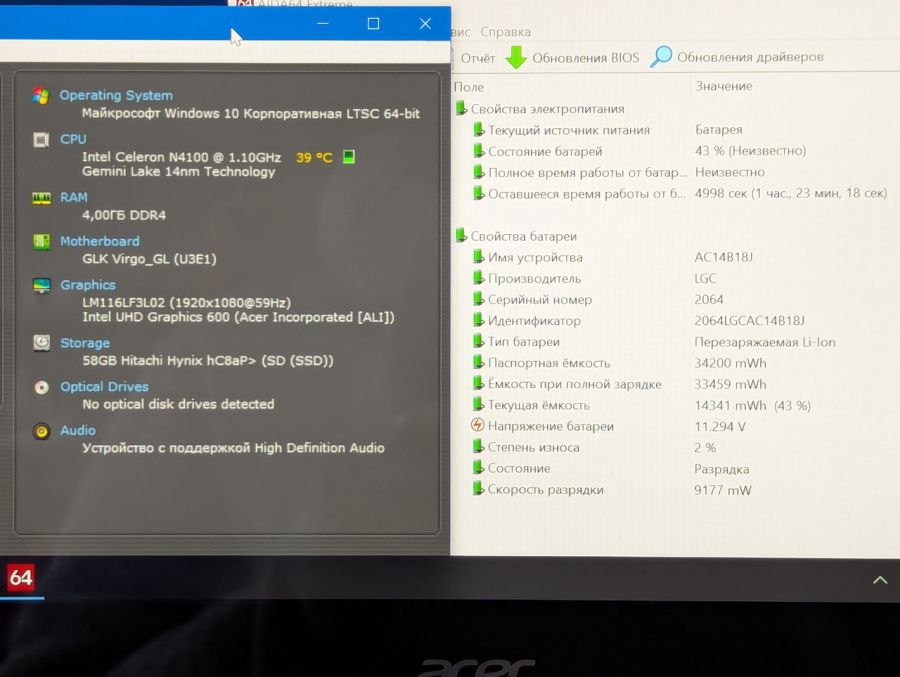
Task: Open the Optical Drives section
Action: click(104, 386)
